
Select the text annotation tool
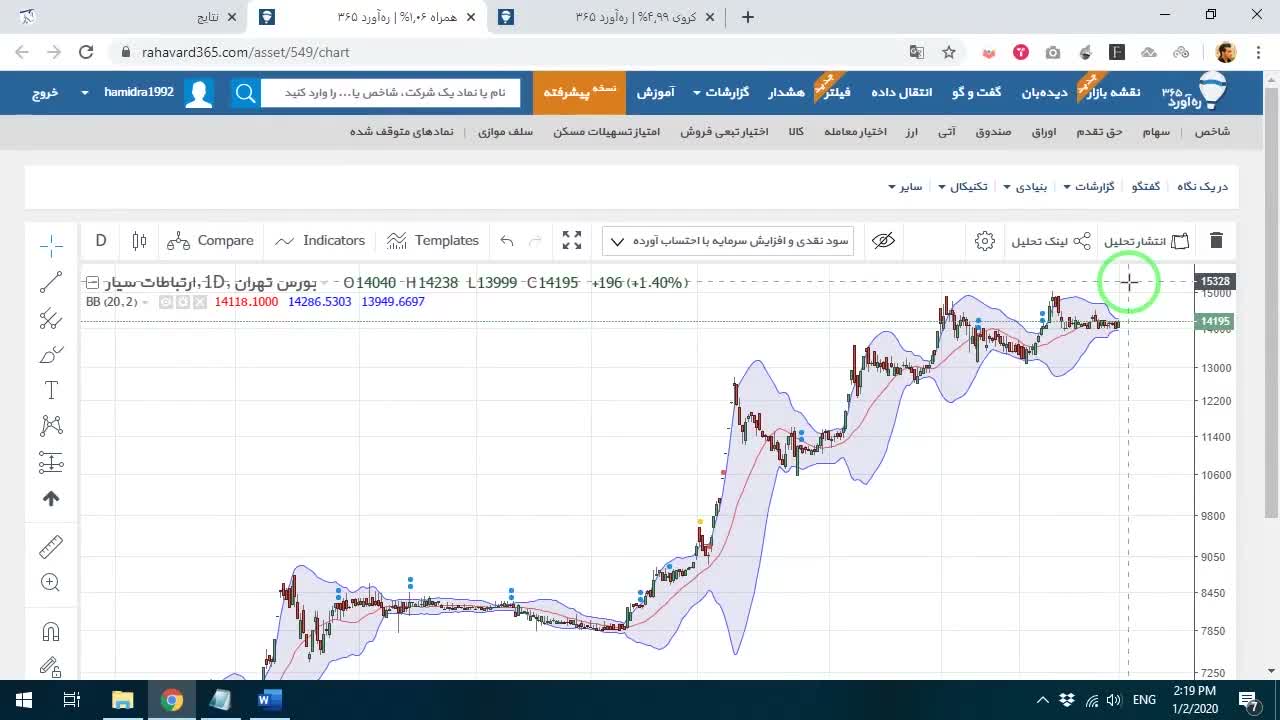point(51,390)
